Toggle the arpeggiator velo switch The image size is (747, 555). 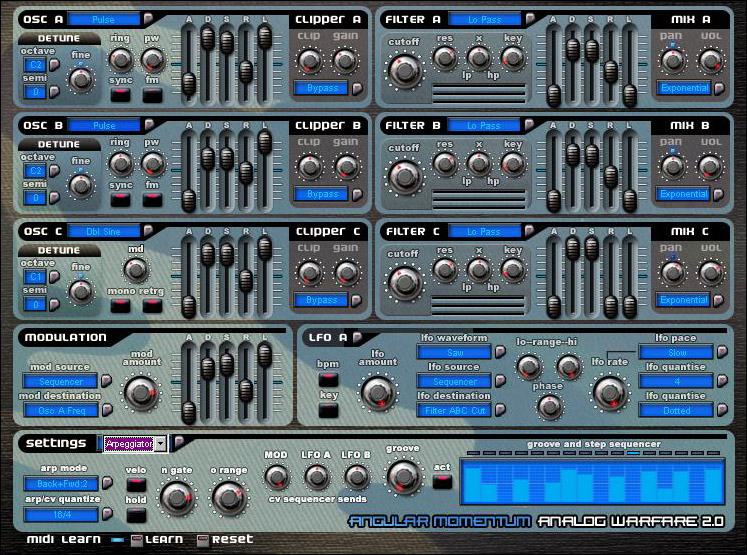(x=136, y=485)
